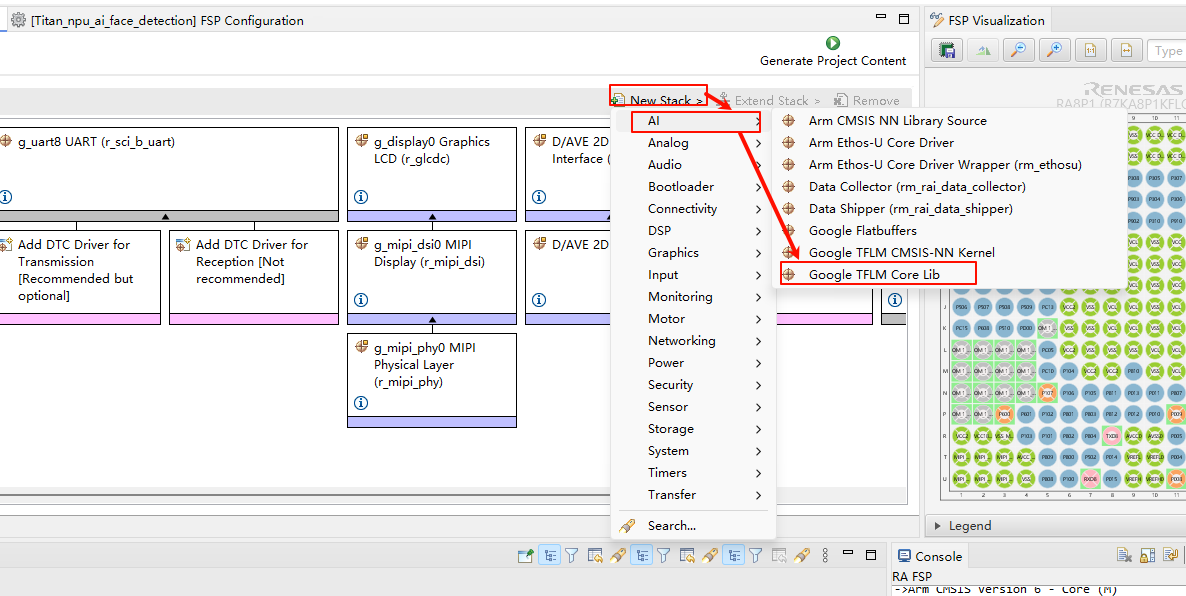Viewport: 1186px width, 596px height.
Task: Click the New Stack button
Action: coord(658,100)
